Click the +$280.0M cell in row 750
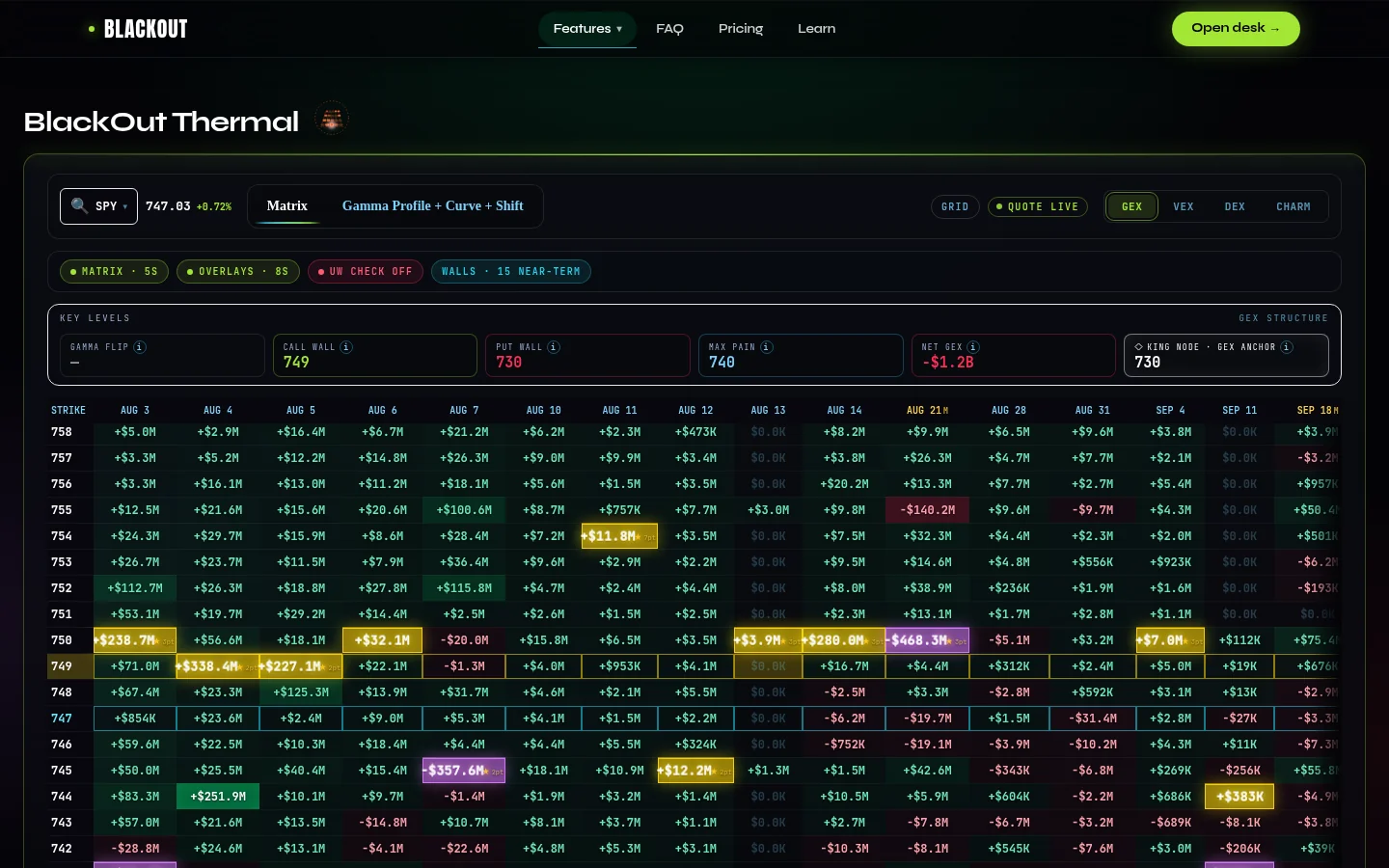The height and width of the screenshot is (868, 1389). [x=844, y=640]
